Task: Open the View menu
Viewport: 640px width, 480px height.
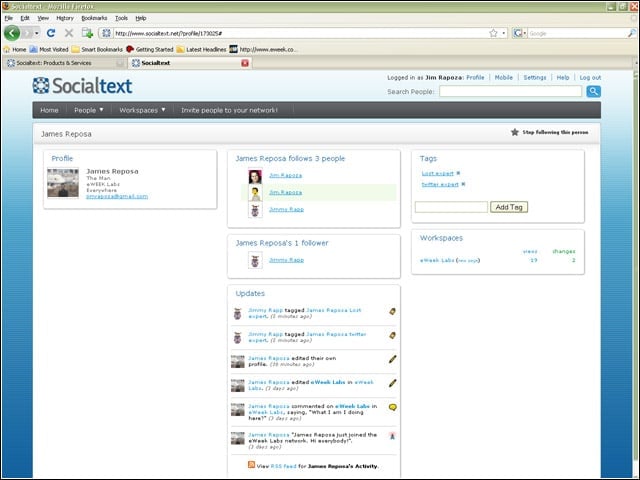Action: 43,18
